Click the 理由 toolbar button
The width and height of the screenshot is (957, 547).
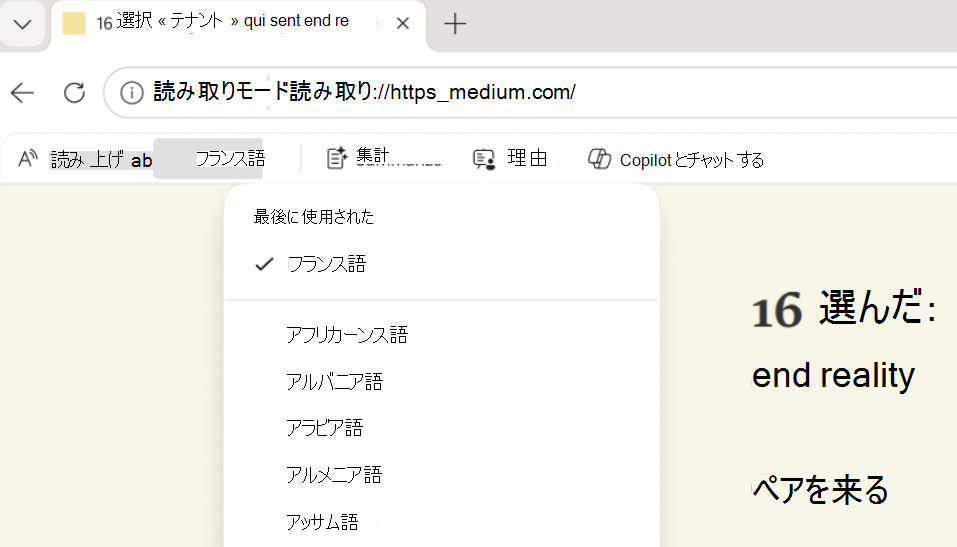coord(510,159)
